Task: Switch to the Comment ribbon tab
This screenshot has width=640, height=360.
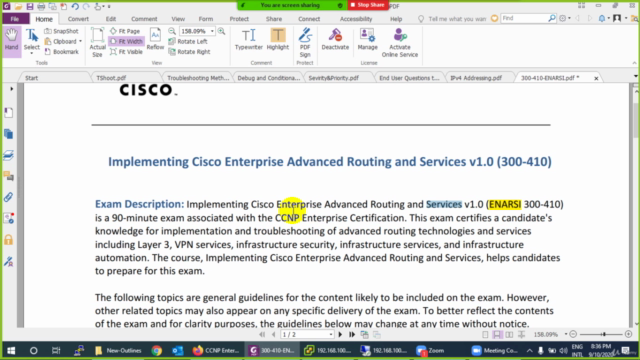Action: coord(144,19)
